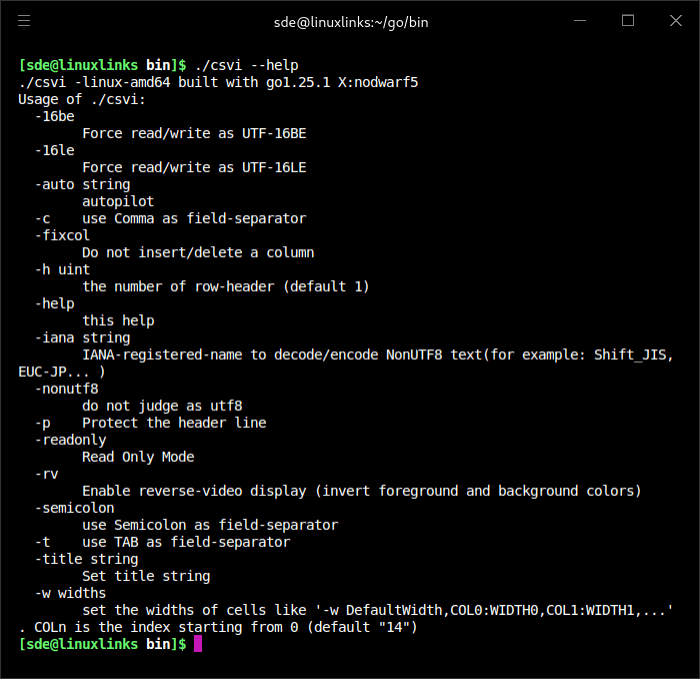
Task: Click the -semicolon option flag
Action: 74,507
